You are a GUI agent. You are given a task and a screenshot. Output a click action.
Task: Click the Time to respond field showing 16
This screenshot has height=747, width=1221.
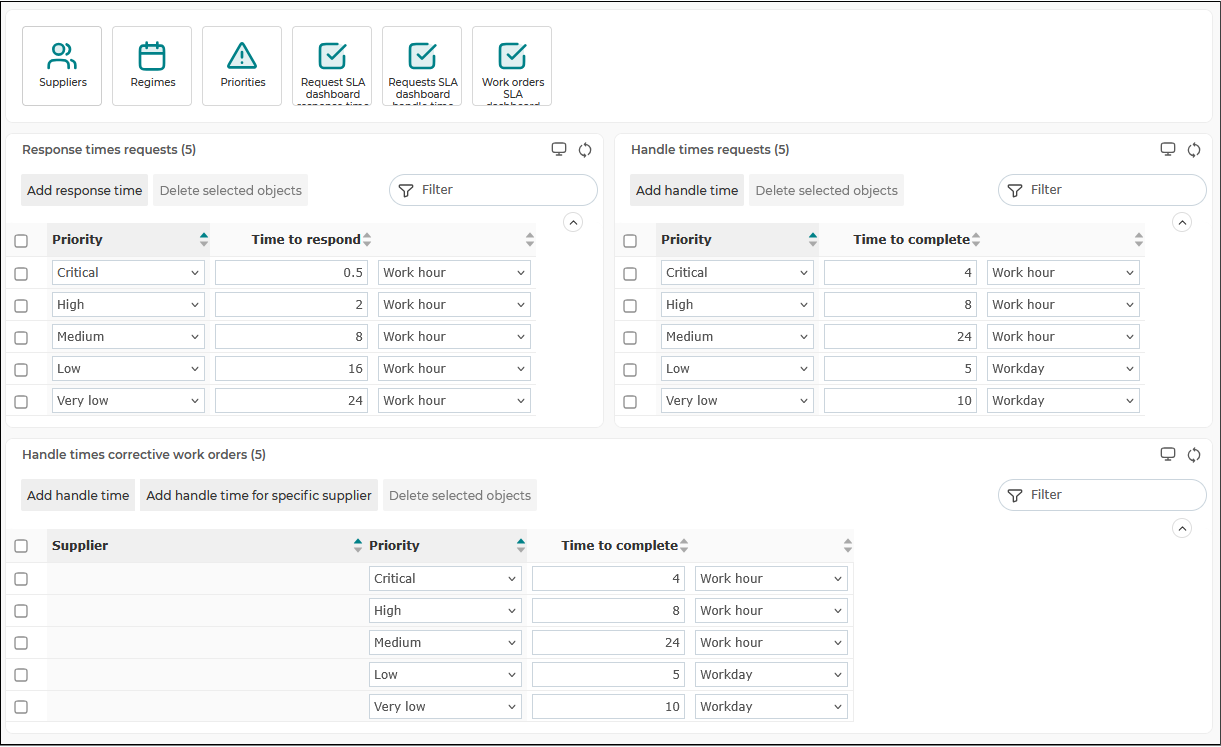pyautogui.click(x=291, y=369)
